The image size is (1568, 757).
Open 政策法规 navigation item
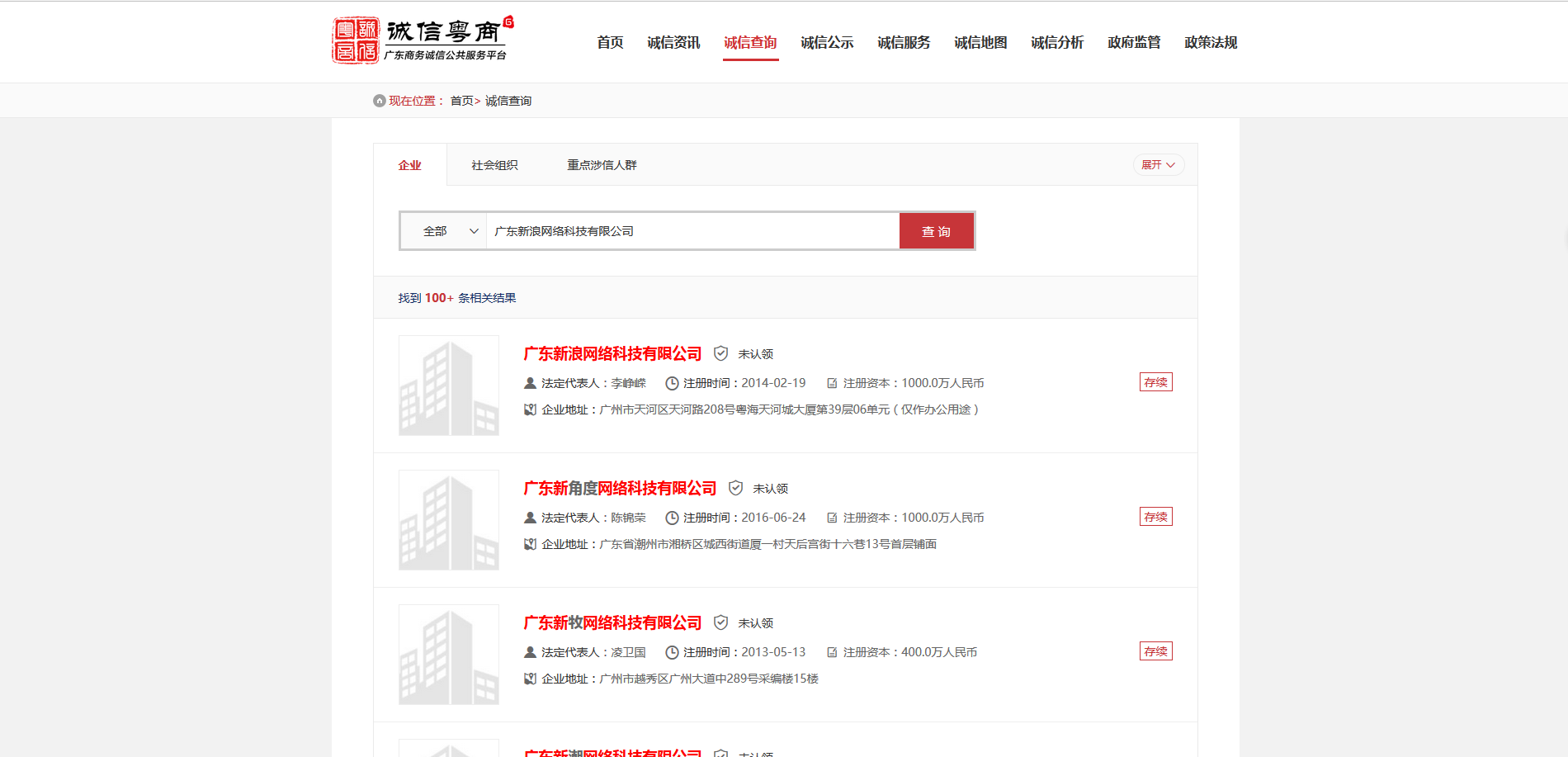[x=1211, y=42]
